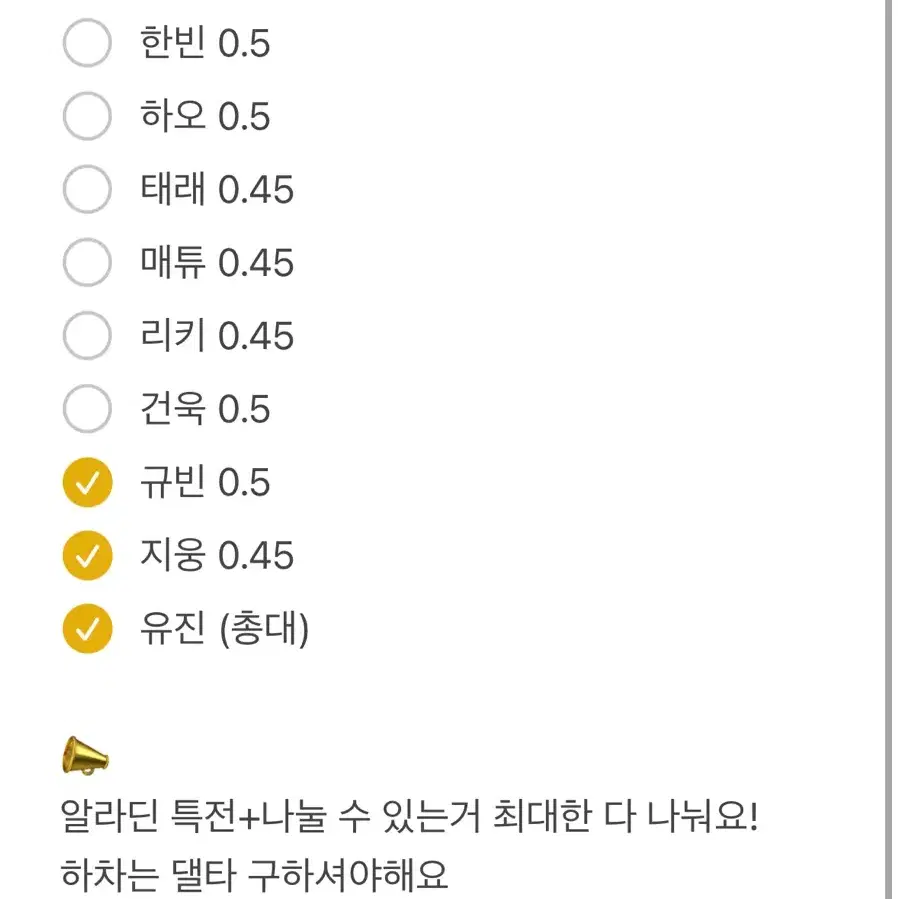Uncheck the 지웅 0.45 checkbox
This screenshot has width=899, height=899.
pyautogui.click(x=87, y=555)
